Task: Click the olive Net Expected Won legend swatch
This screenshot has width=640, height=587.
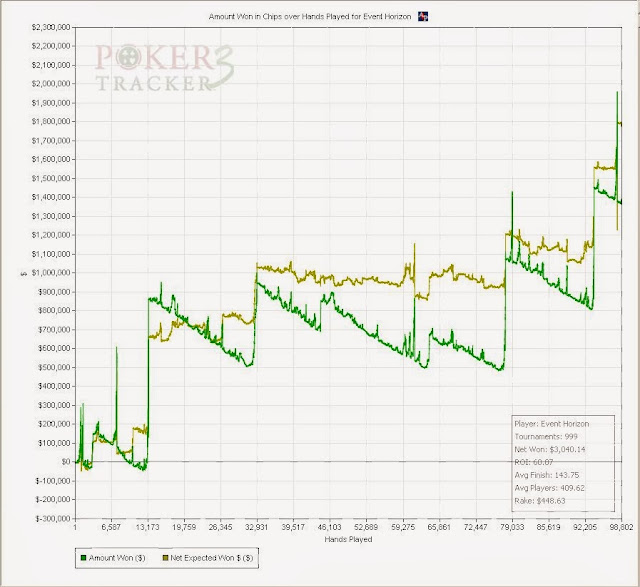Action: point(165,558)
